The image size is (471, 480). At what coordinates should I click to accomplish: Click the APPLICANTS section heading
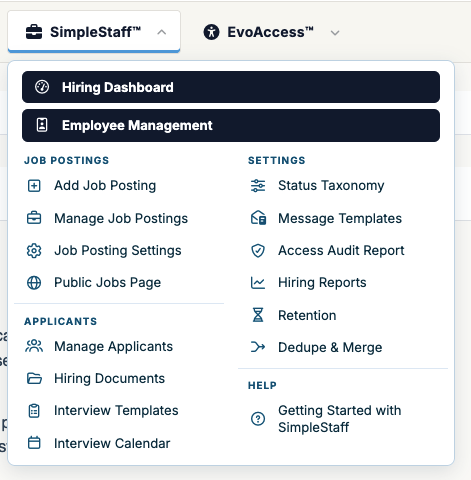tap(61, 321)
